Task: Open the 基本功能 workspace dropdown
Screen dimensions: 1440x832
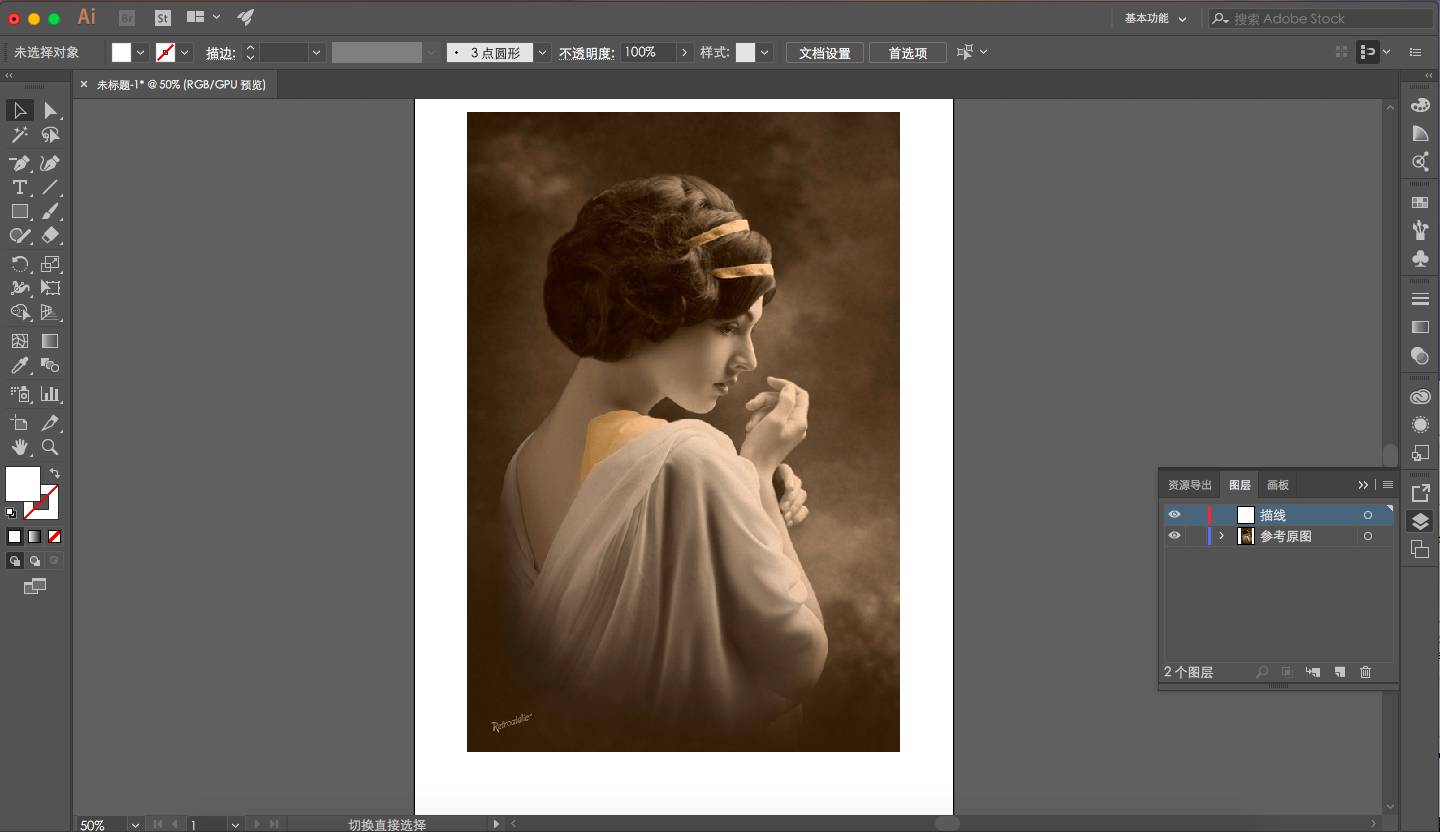Action: pyautogui.click(x=1155, y=18)
